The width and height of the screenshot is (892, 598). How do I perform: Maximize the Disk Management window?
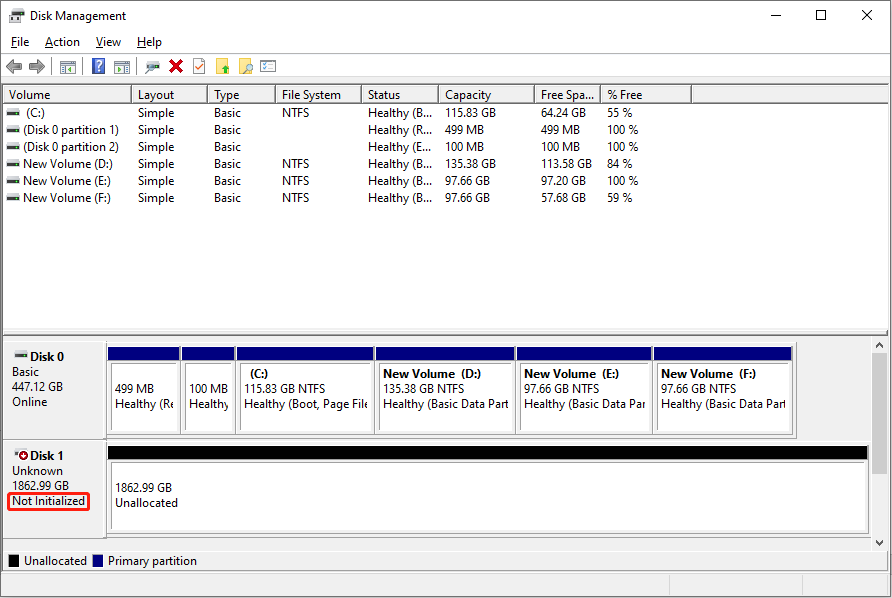[x=821, y=15]
